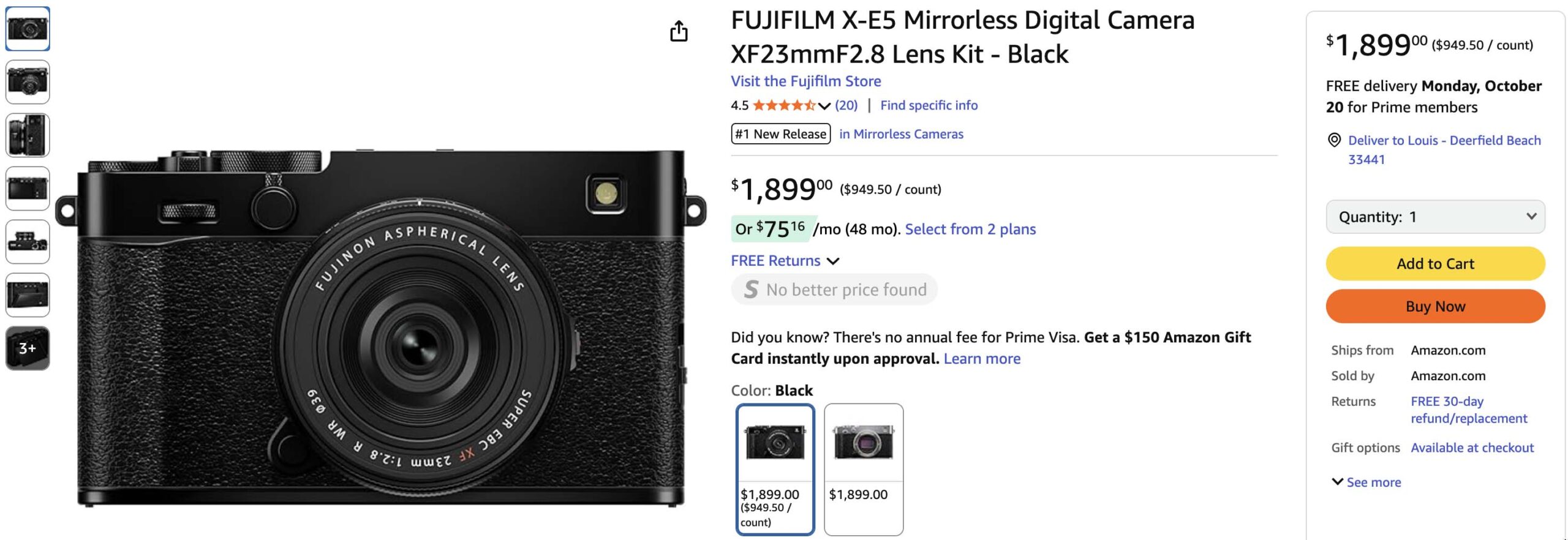Select the Silver camera color swatch
The width and height of the screenshot is (1568, 540).
pos(863,468)
